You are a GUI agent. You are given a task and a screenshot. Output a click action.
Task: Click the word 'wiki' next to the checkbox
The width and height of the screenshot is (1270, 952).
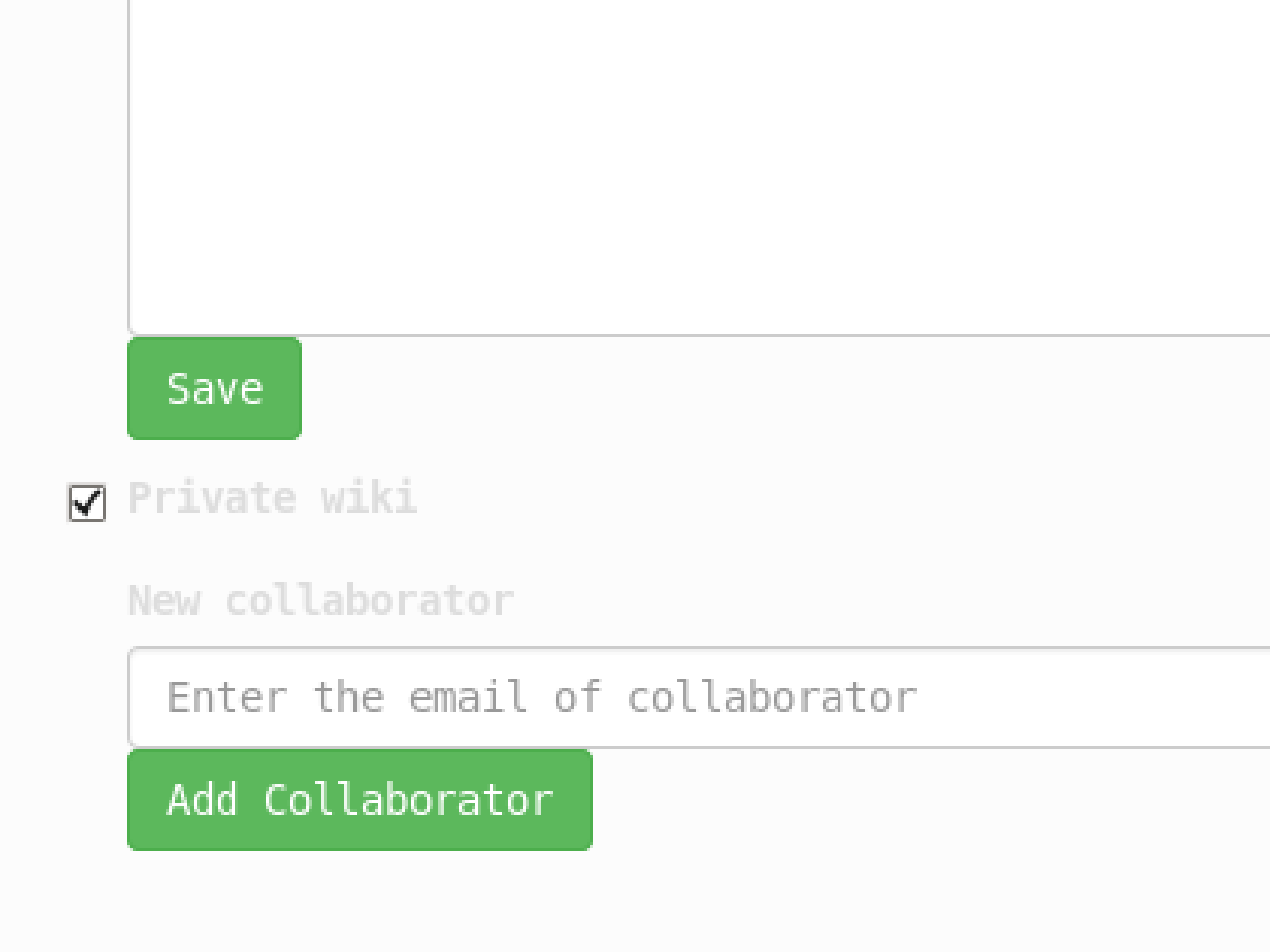pyautogui.click(x=369, y=497)
